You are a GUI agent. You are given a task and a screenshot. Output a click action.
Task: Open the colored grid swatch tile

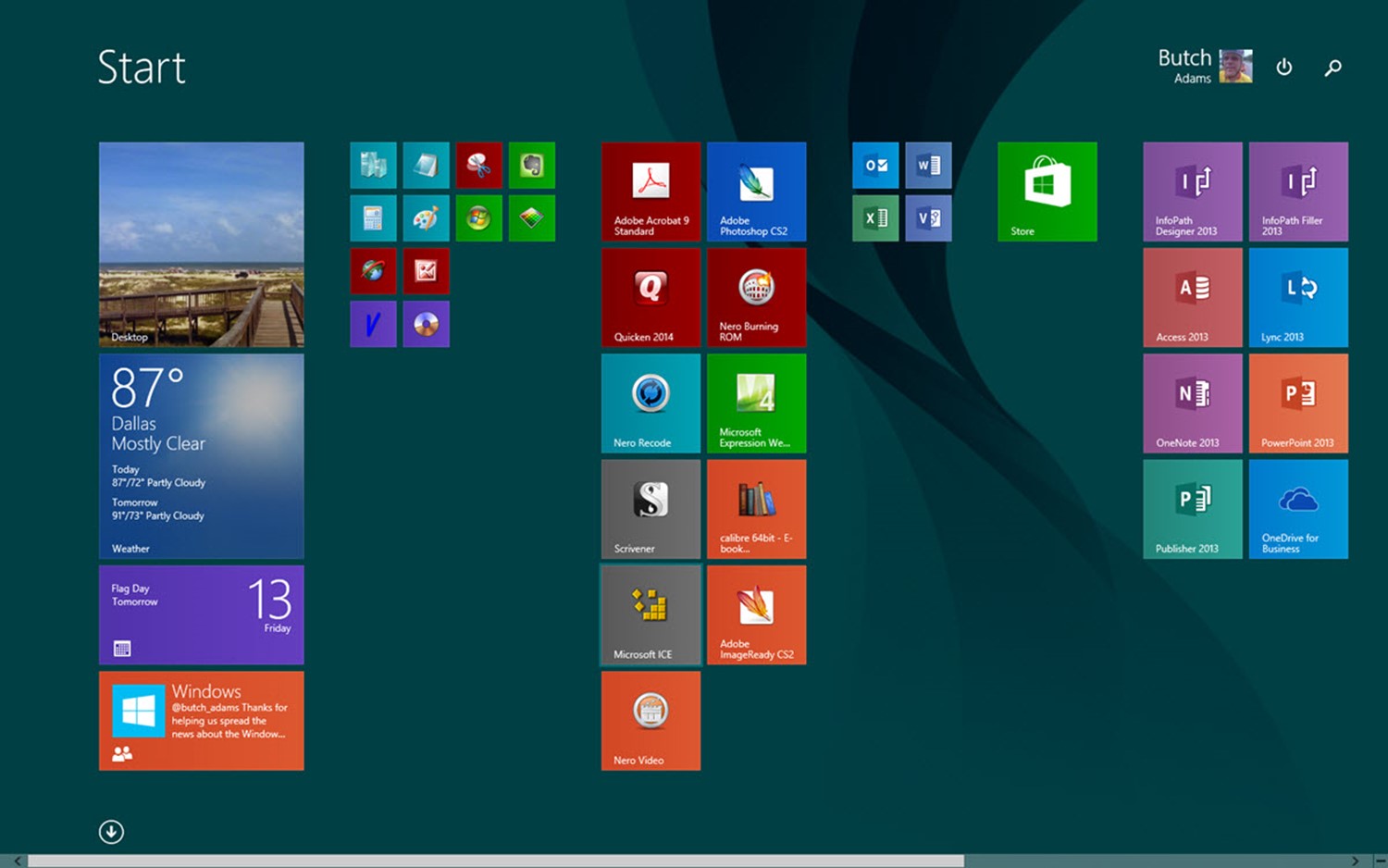[x=531, y=218]
